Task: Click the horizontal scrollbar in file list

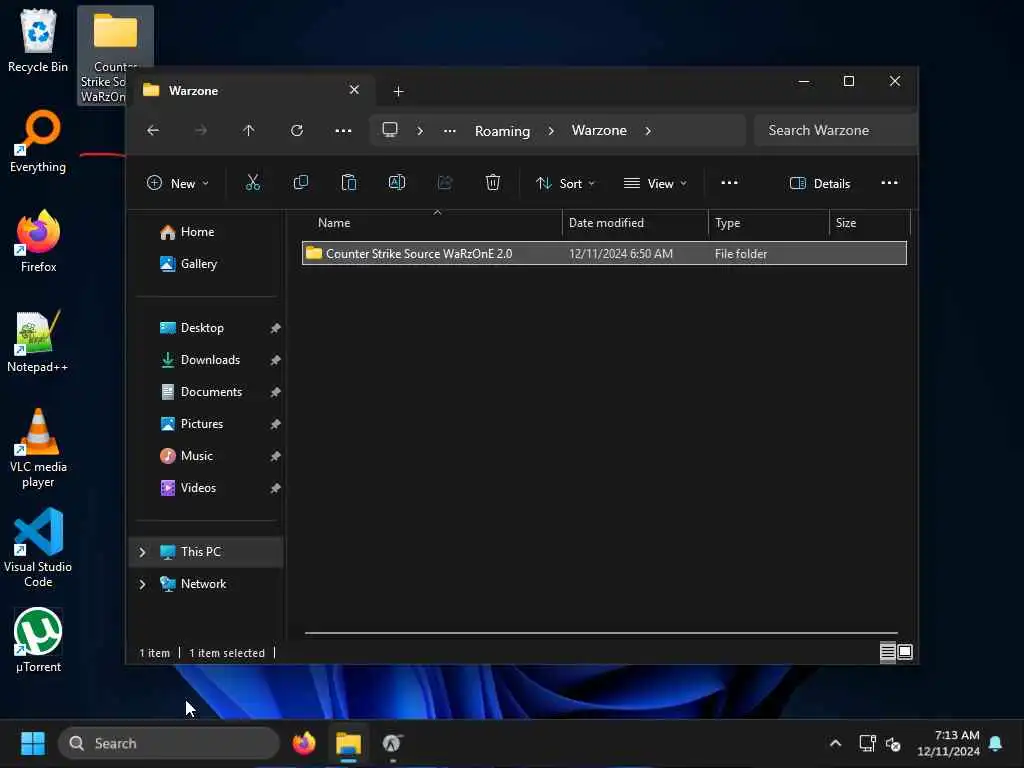Action: [601, 633]
